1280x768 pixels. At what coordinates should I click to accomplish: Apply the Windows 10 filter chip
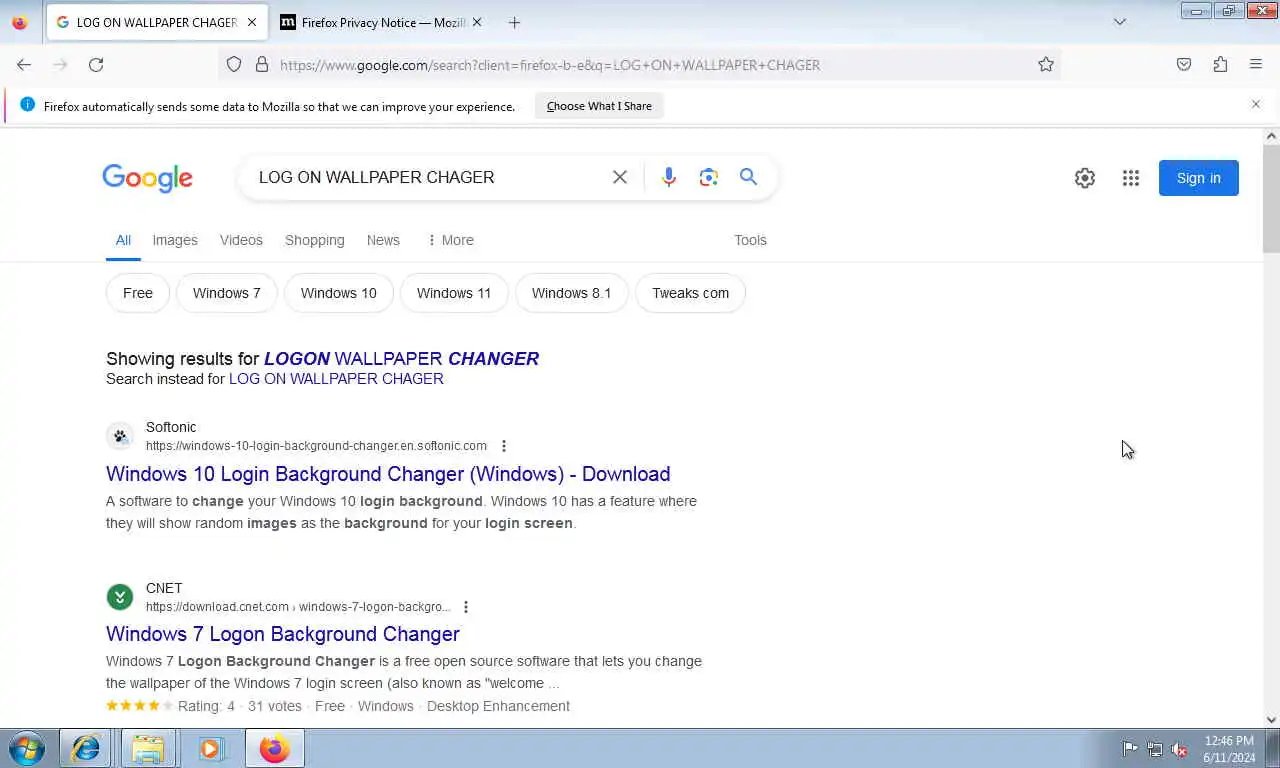[339, 293]
